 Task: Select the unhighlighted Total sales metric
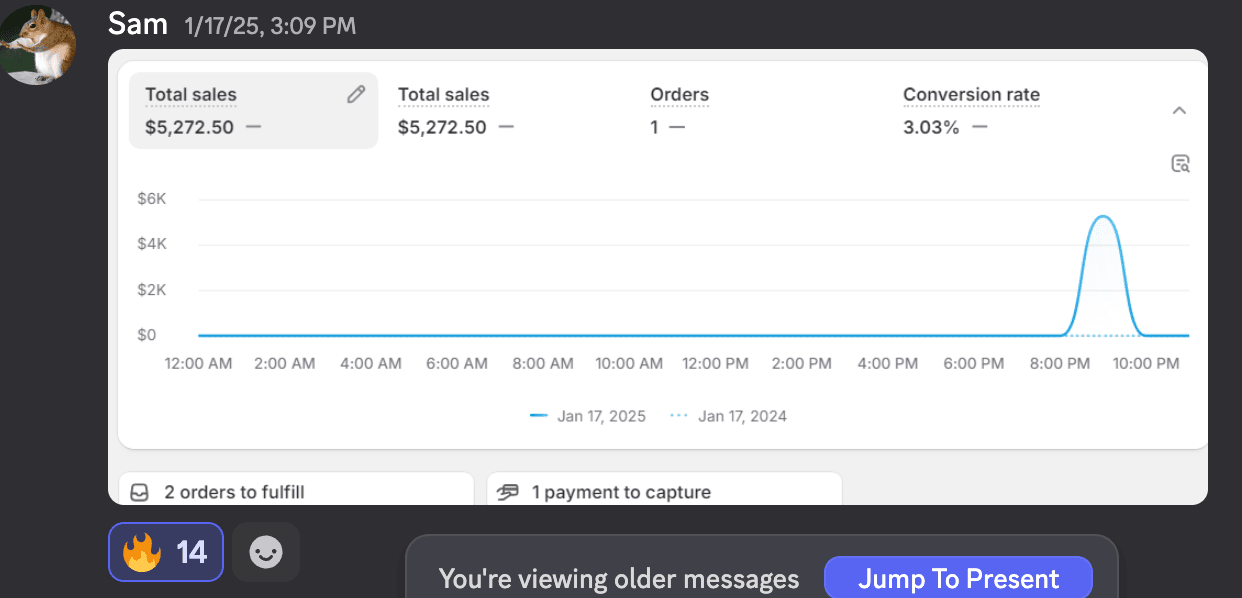[444, 96]
